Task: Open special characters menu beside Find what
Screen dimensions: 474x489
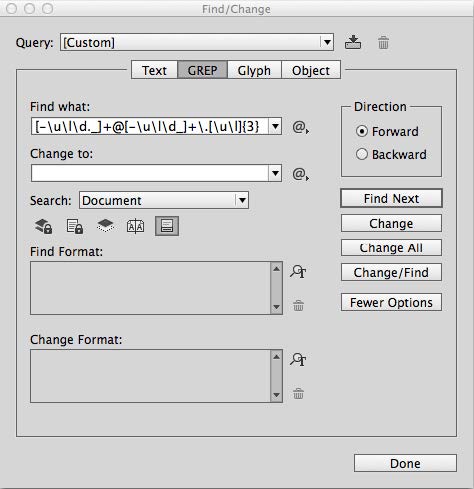Action: pos(301,127)
